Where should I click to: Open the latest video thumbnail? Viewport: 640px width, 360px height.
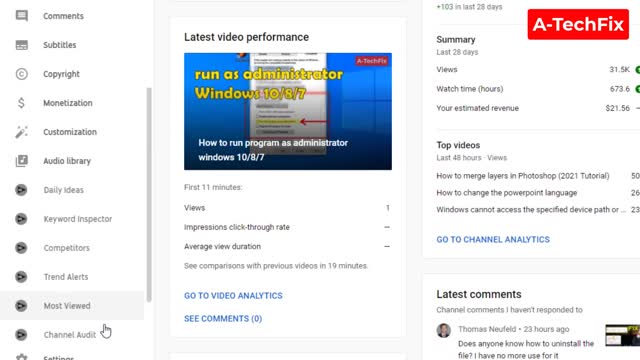(288, 111)
